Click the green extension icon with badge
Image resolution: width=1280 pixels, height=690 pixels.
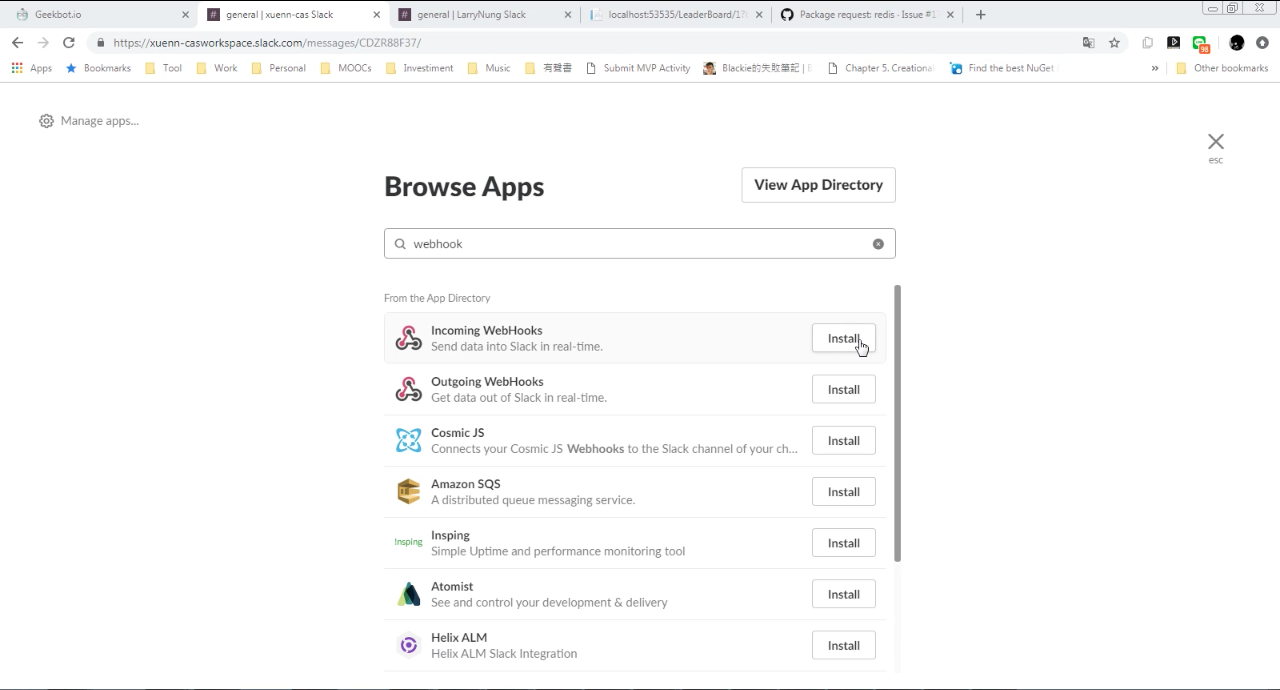click(x=1201, y=43)
